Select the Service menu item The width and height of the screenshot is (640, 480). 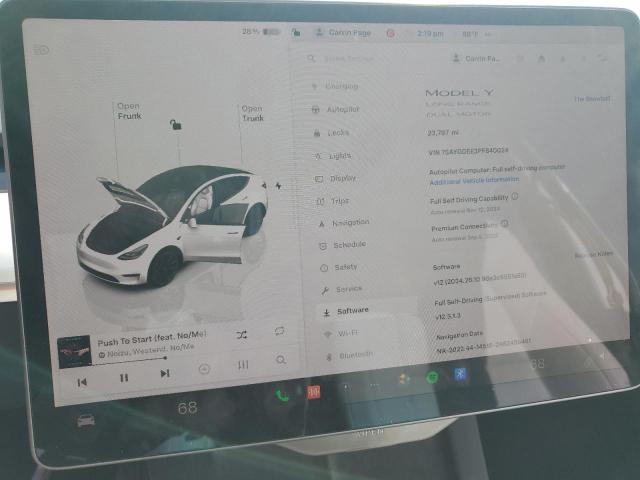click(x=342, y=289)
